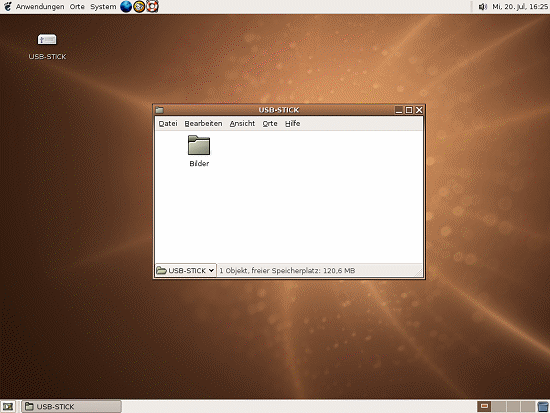
Task: Open the Bearbeiten menu
Action: pyautogui.click(x=203, y=124)
